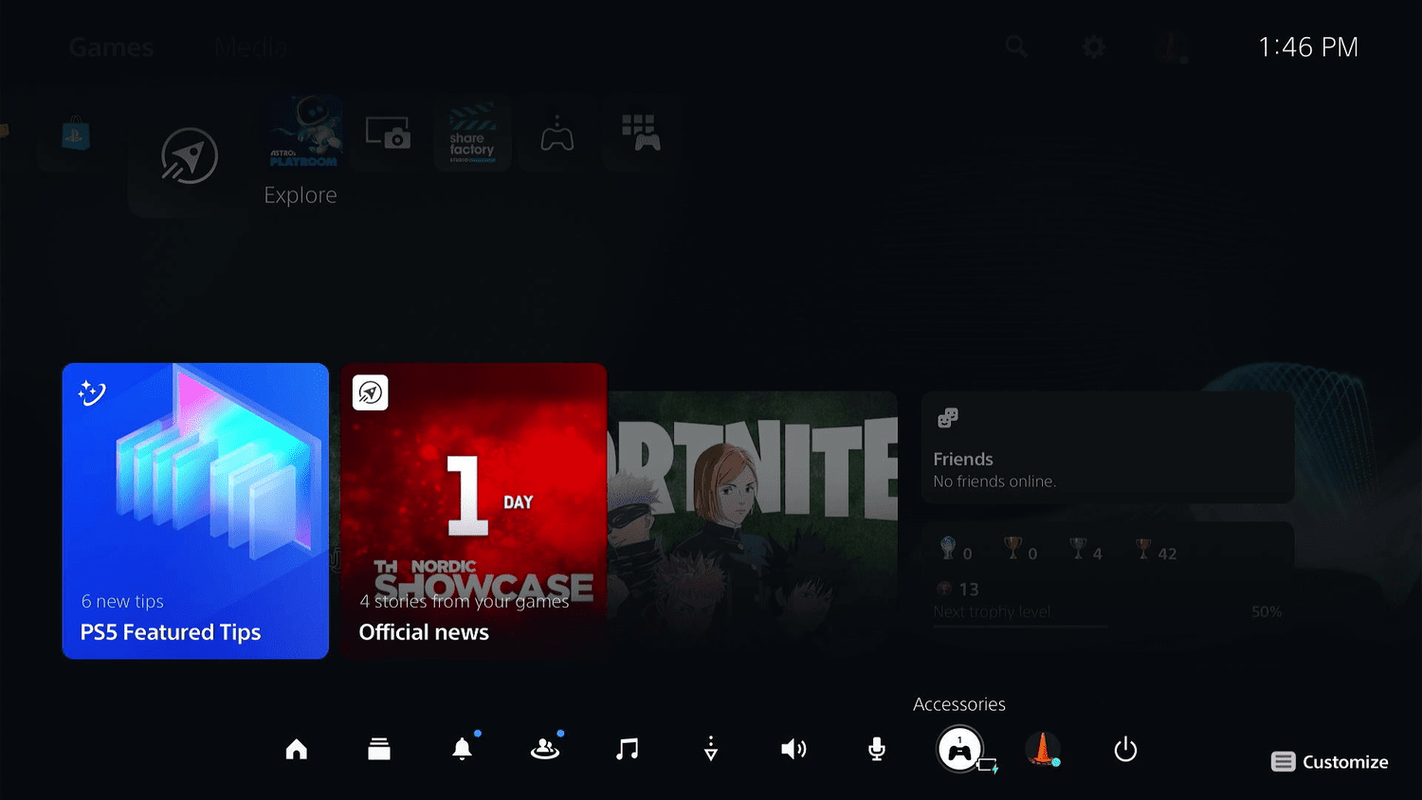Click the bronze trophy count 42
This screenshot has width=1422, height=800.
click(x=1167, y=553)
